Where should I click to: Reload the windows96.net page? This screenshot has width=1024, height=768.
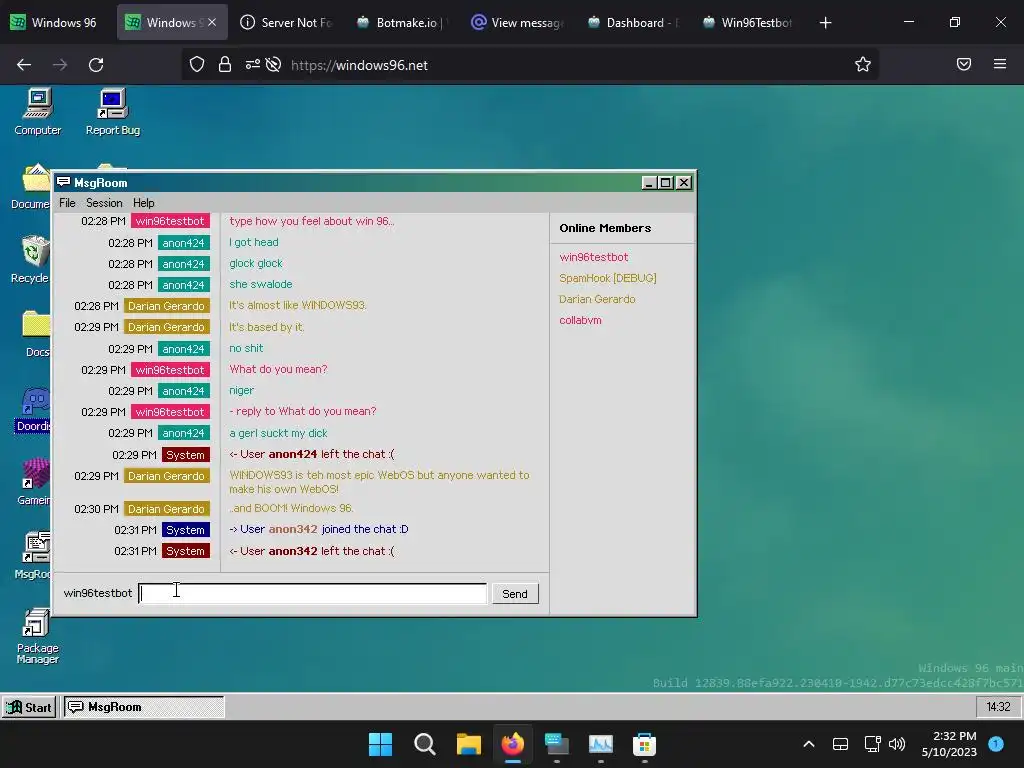(96, 65)
